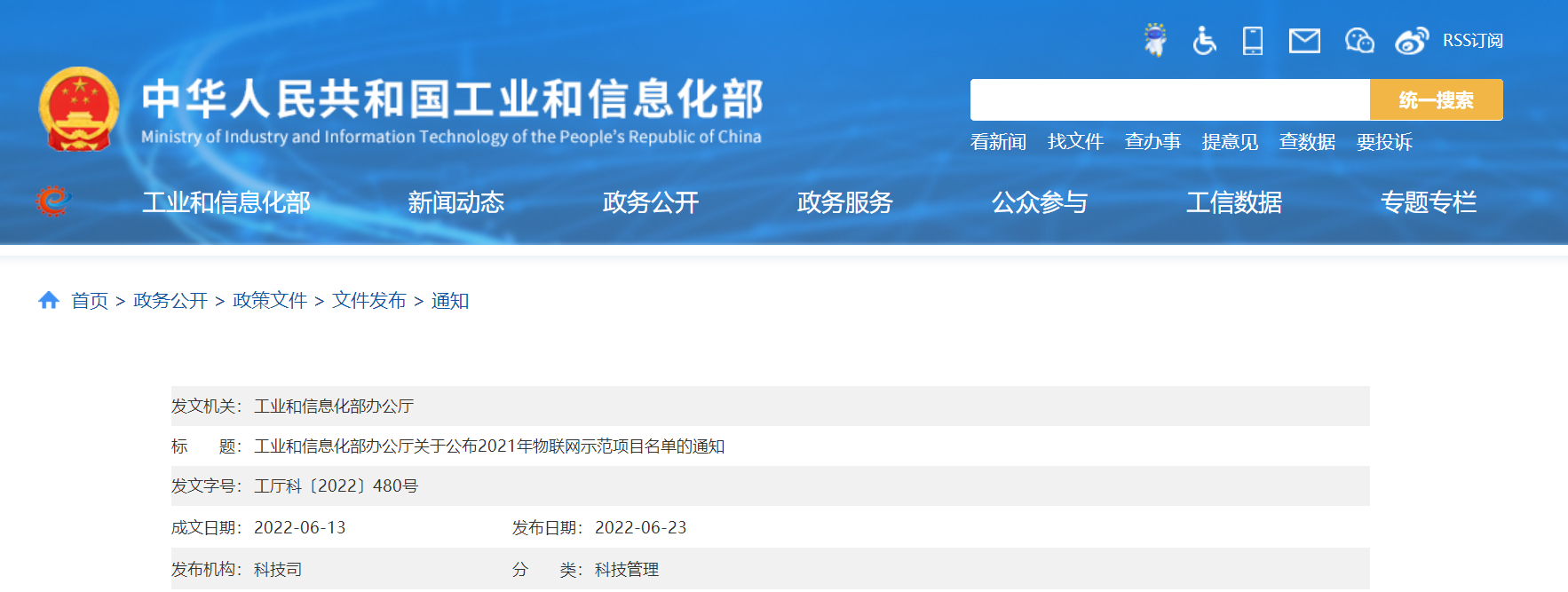Viewport: 1568px width, 592px height.
Task: Click the RSS订阅 link
Action: pyautogui.click(x=1472, y=41)
